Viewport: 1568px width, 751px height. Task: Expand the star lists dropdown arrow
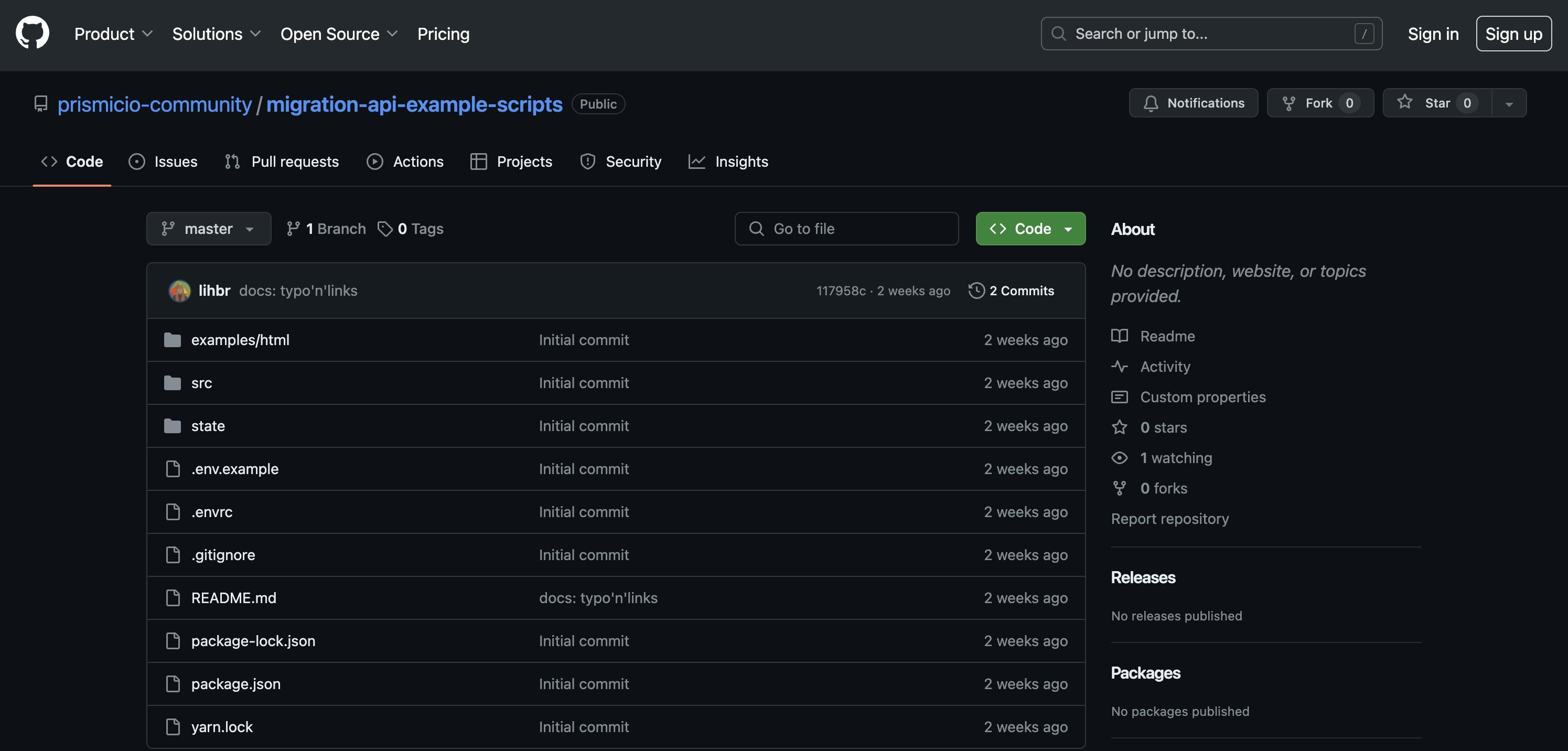coord(1508,103)
